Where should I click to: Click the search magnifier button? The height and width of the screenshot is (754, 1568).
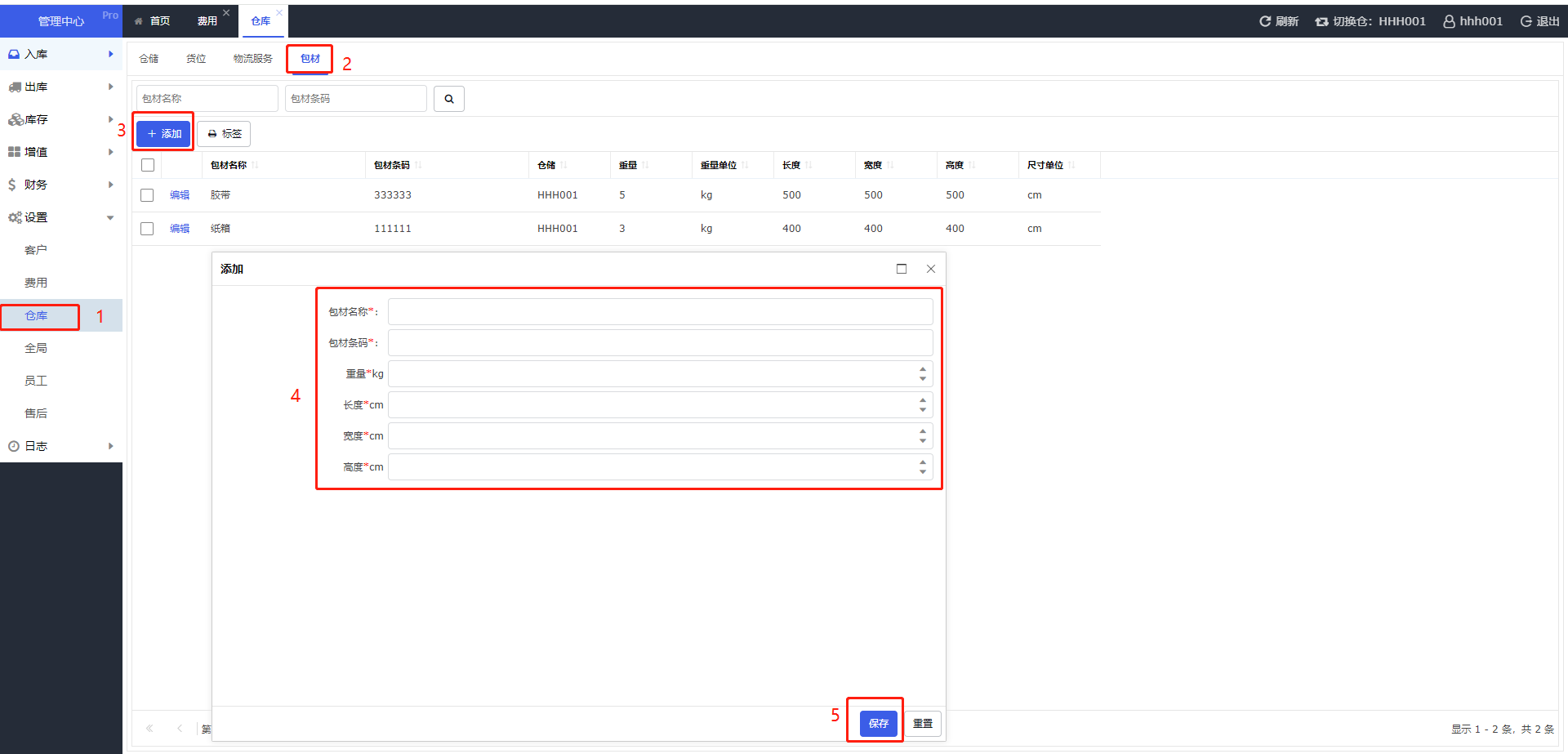coord(448,99)
